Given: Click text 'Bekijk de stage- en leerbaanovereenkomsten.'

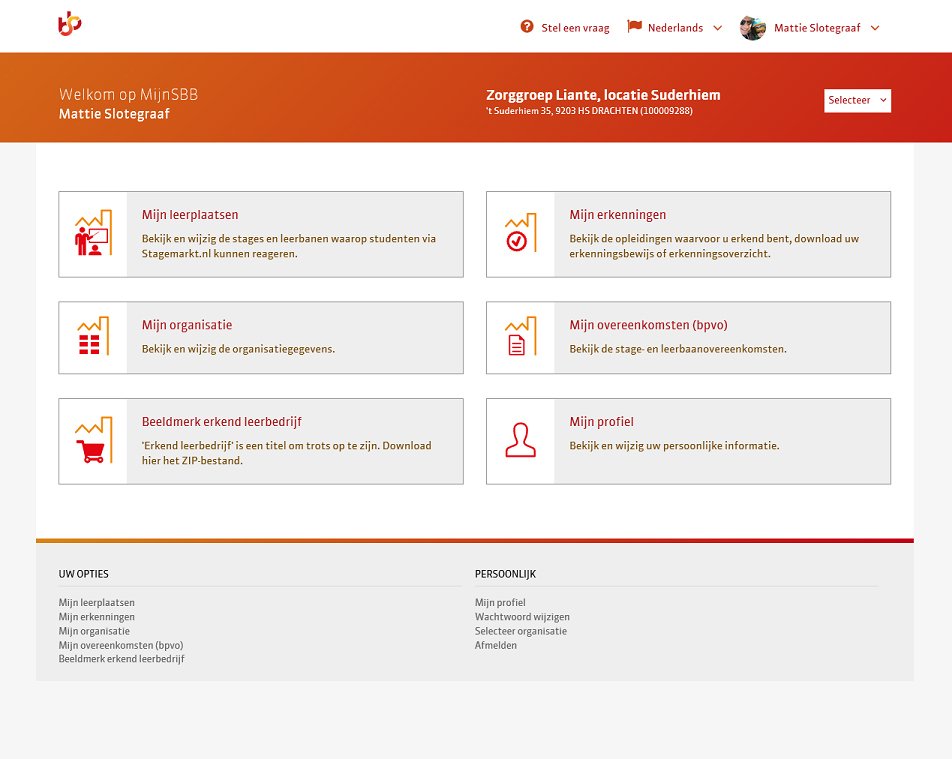Looking at the screenshot, I should (x=678, y=349).
